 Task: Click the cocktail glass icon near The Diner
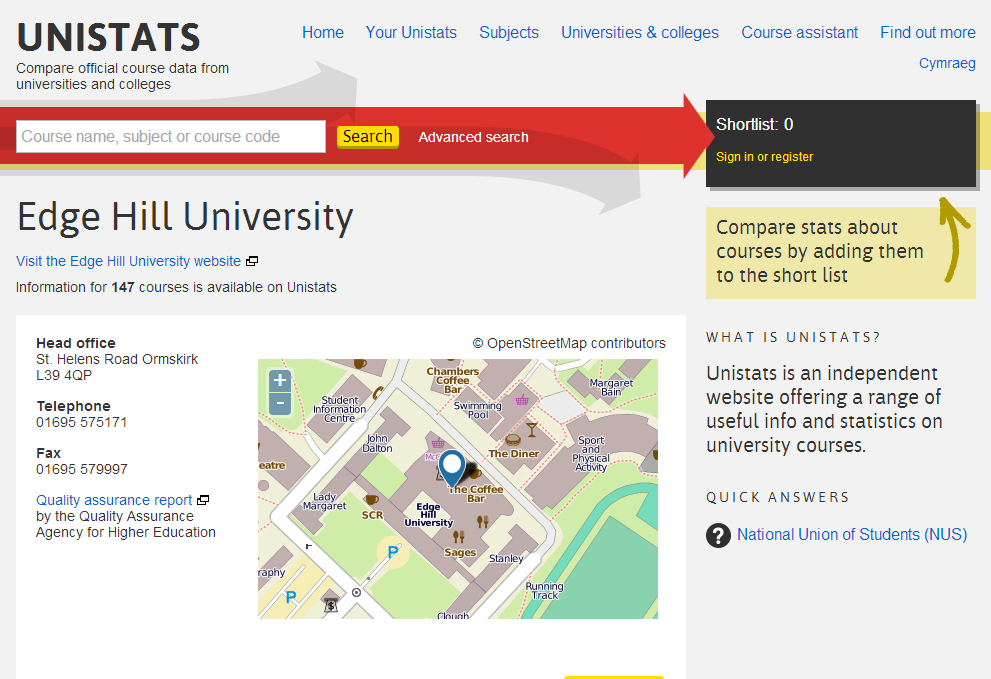click(x=532, y=430)
